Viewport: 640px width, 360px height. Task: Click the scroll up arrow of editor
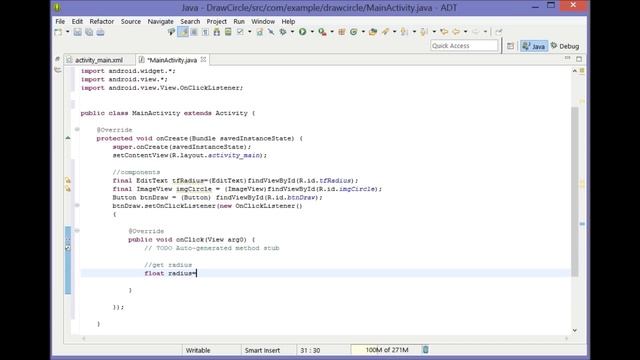coord(575,71)
